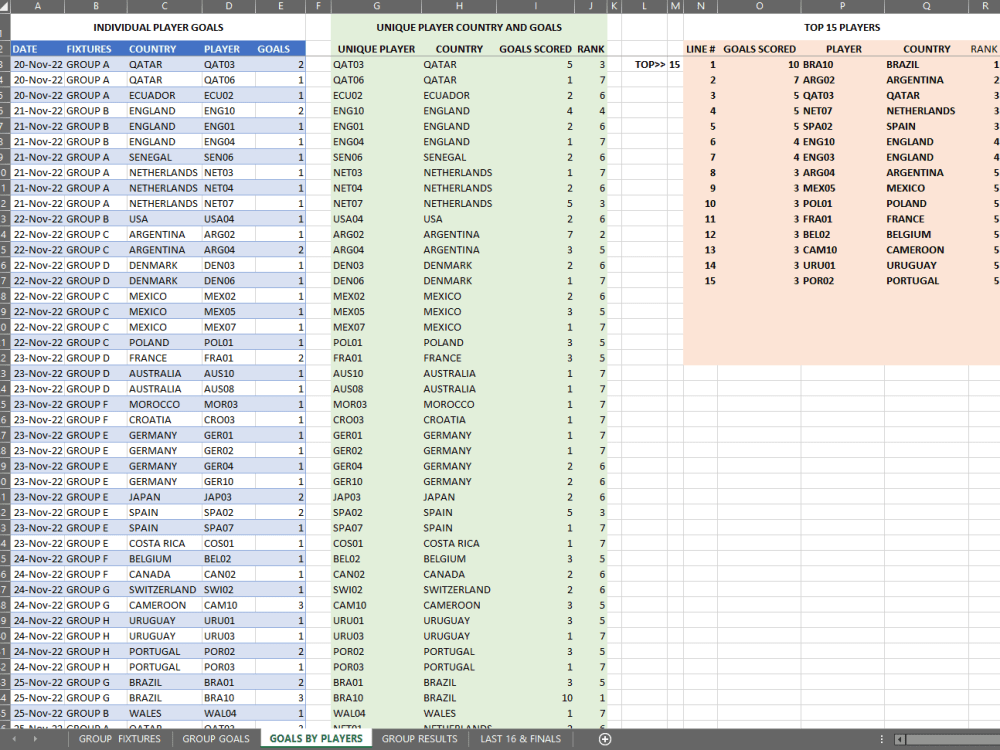Click the FIXTURES header cell
Viewport: 1000px width, 750px height.
click(96, 49)
